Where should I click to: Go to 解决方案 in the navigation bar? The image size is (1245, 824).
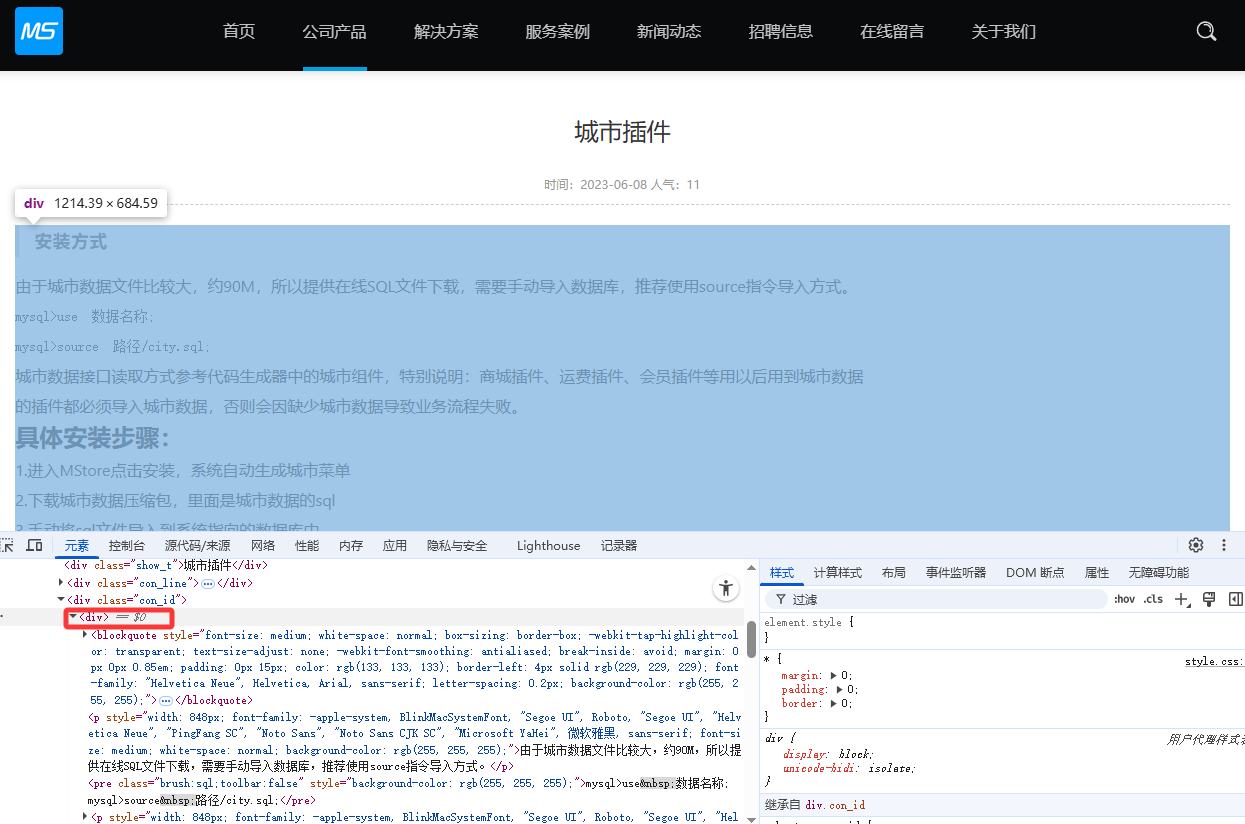(446, 32)
